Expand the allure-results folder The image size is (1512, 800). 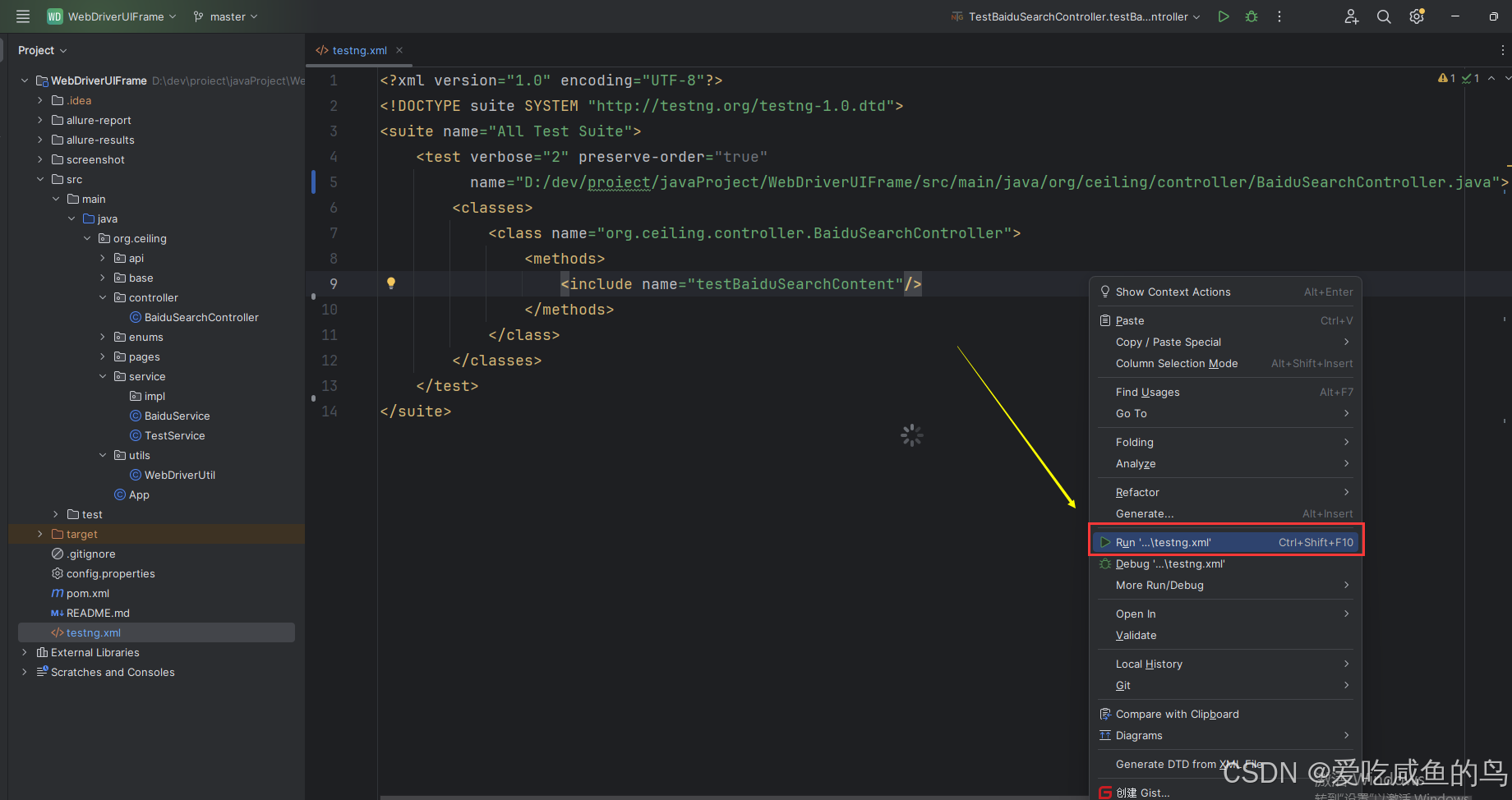[x=40, y=140]
